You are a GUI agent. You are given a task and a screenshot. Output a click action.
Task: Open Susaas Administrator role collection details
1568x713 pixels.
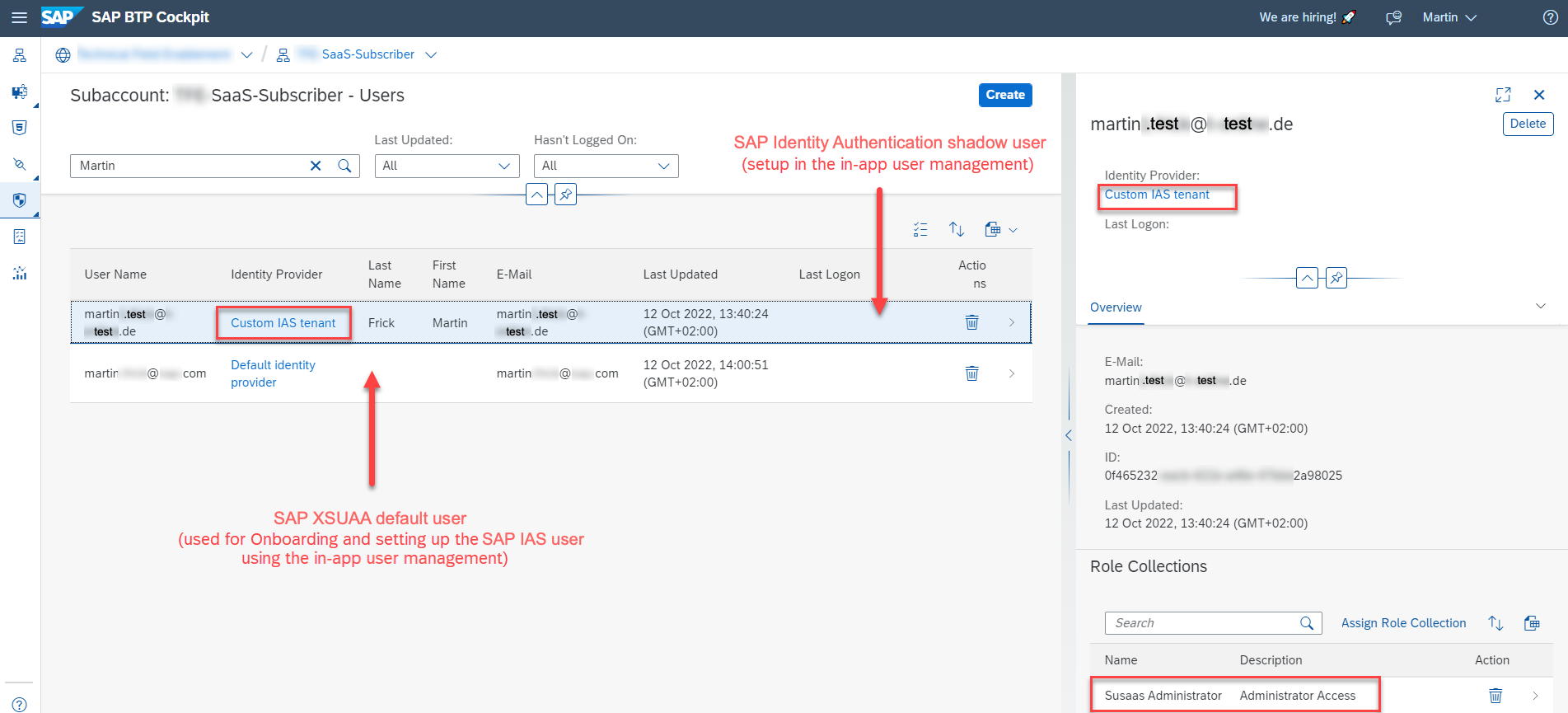[x=1535, y=696]
